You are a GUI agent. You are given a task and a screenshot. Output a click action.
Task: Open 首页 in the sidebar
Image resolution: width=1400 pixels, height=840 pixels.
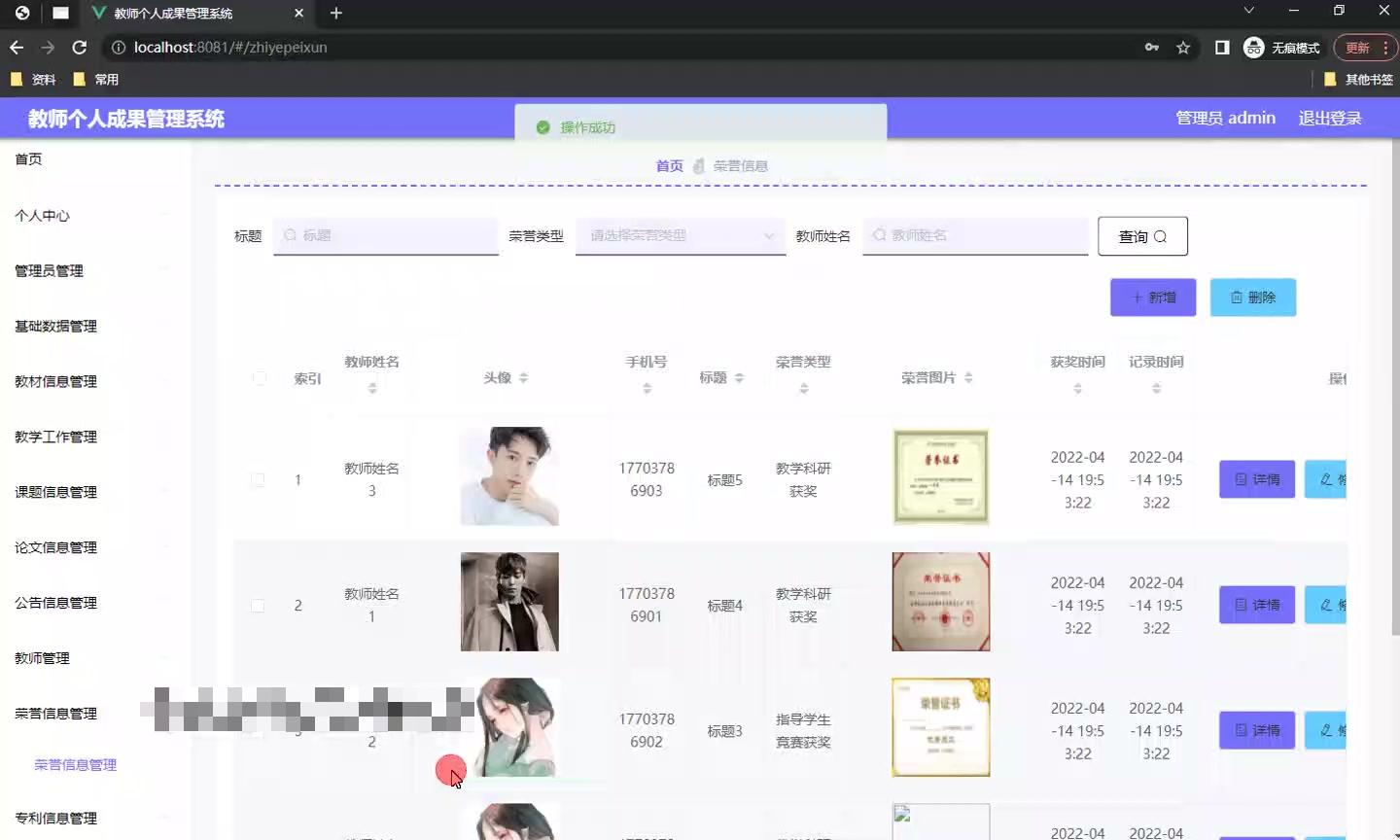coord(28,159)
